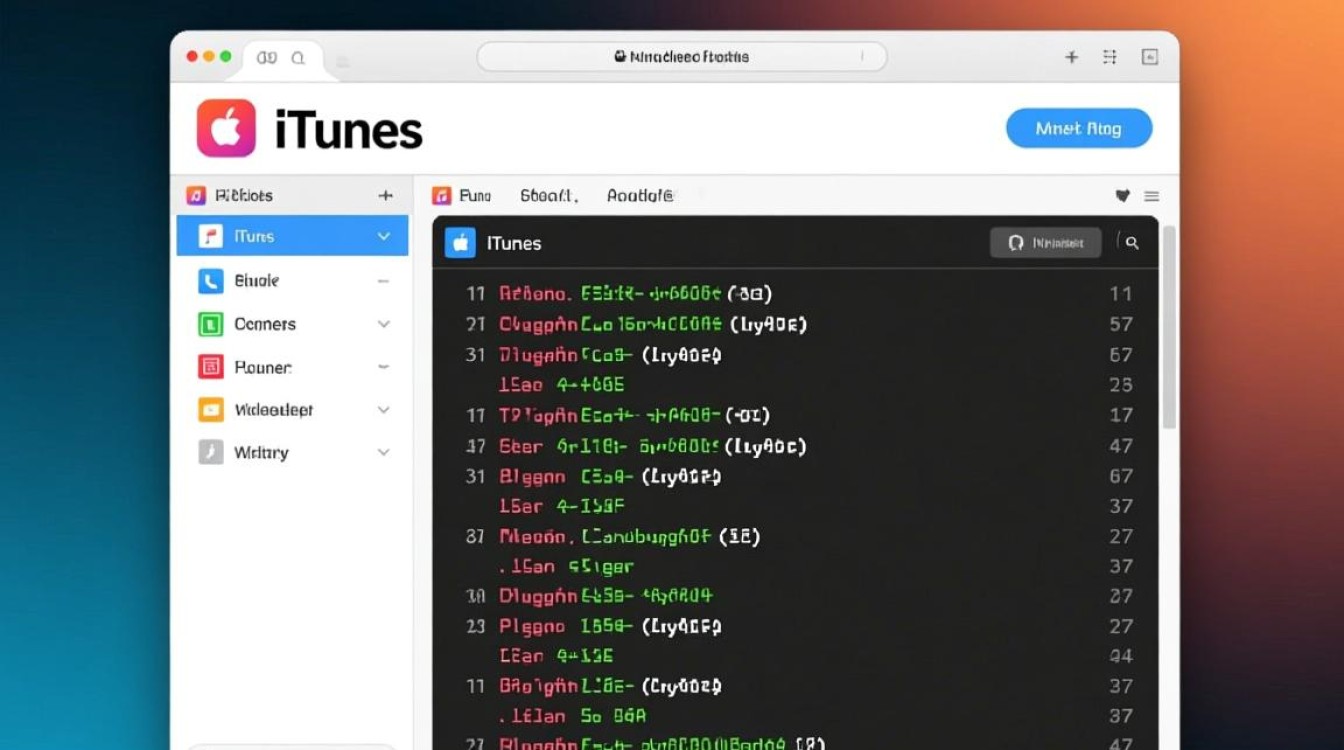Click the grid icon in the browser toolbar
This screenshot has height=750, width=1344.
pyautogui.click(x=1109, y=57)
